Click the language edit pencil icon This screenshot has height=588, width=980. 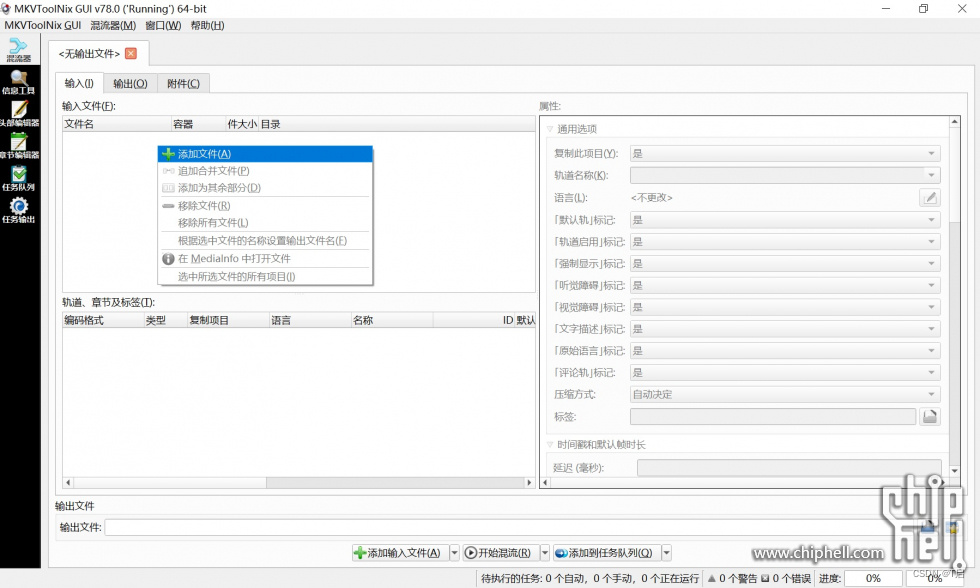tap(929, 197)
